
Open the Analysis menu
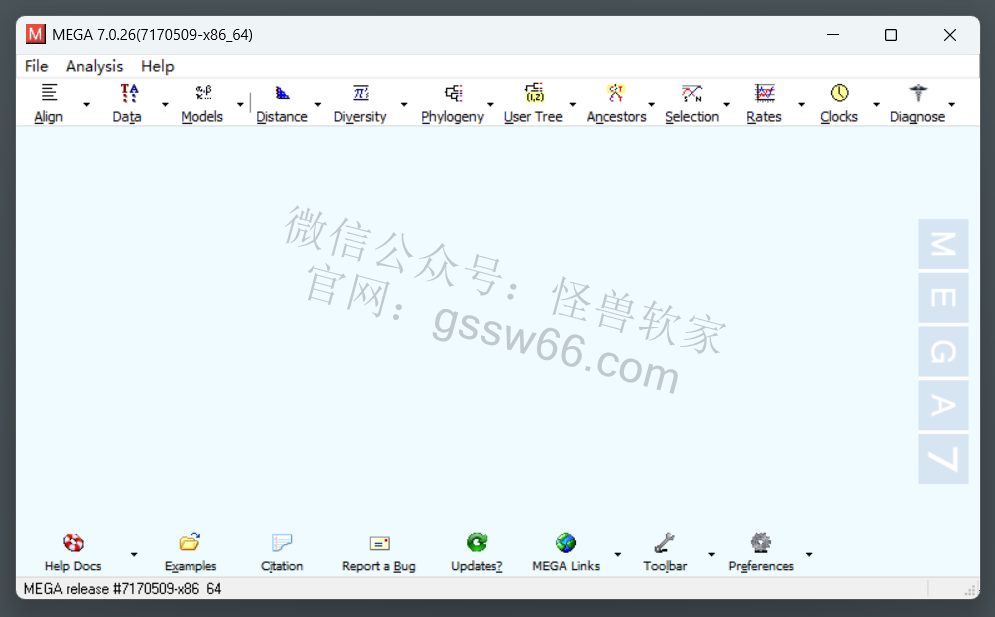[x=95, y=66]
